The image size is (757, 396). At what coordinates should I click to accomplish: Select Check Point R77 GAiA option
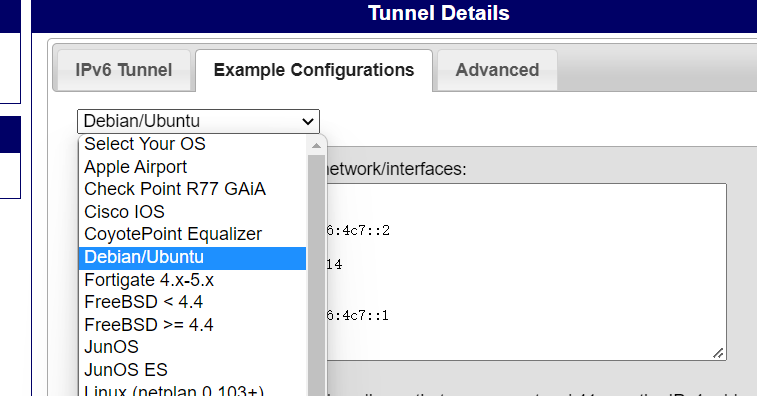(193, 189)
